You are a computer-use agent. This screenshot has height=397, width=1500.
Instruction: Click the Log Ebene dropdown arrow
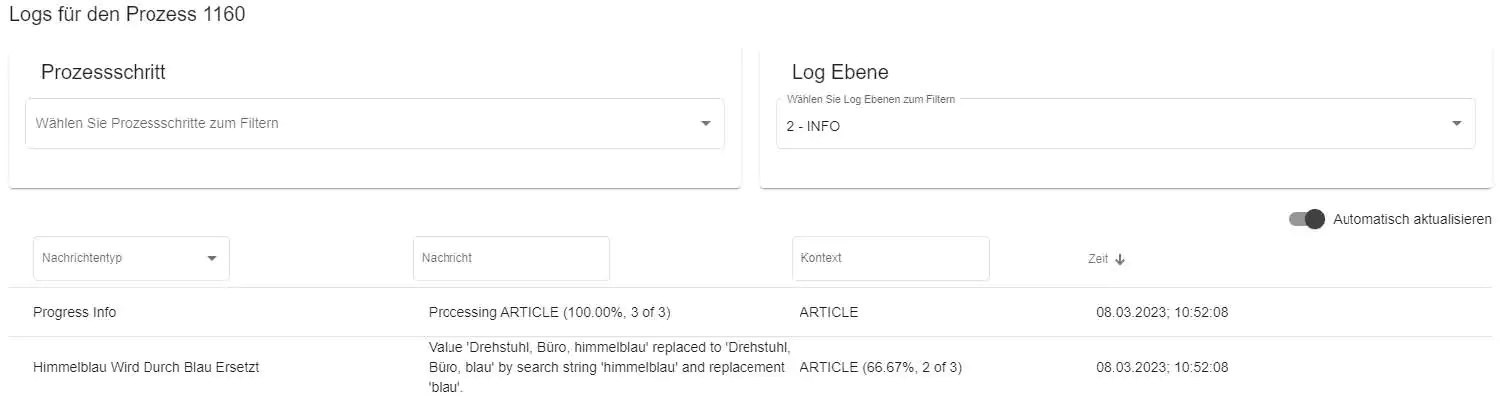[1456, 123]
